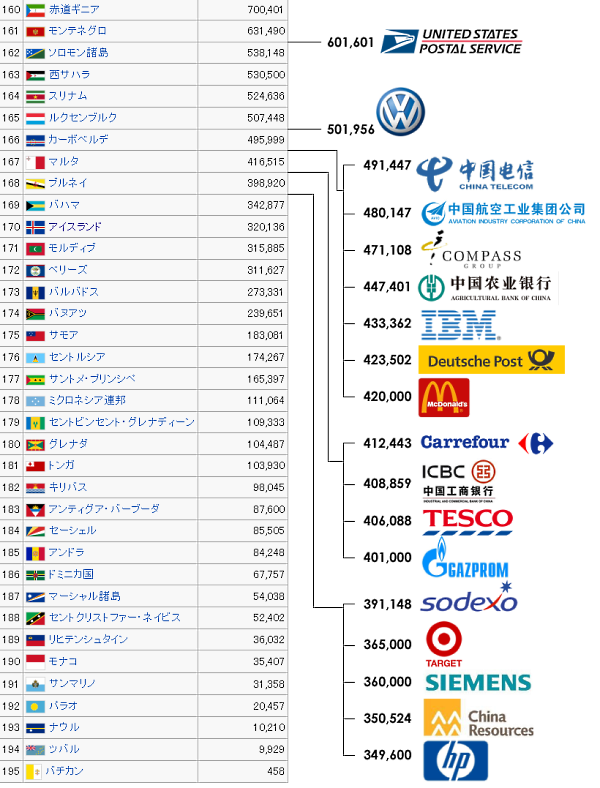Open the ナウル link
The image size is (600, 788).
tap(64, 727)
